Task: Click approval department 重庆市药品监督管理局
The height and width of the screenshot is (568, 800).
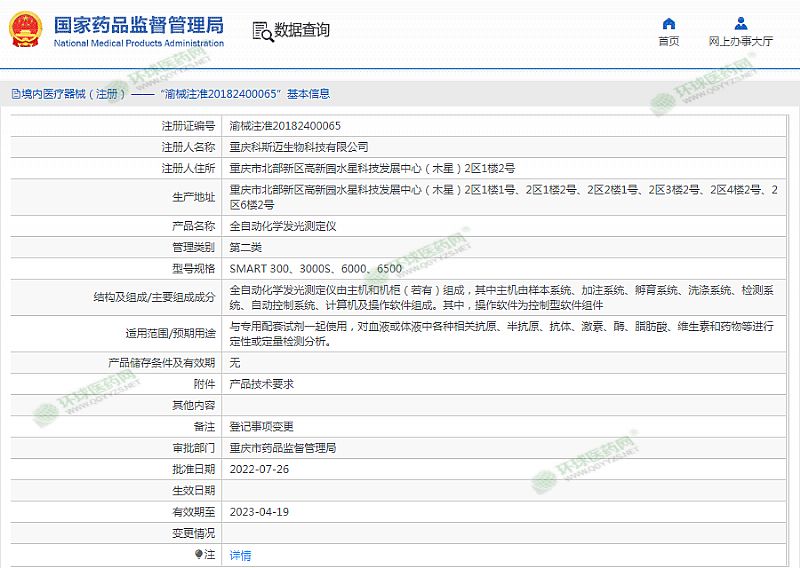Action: [283, 448]
